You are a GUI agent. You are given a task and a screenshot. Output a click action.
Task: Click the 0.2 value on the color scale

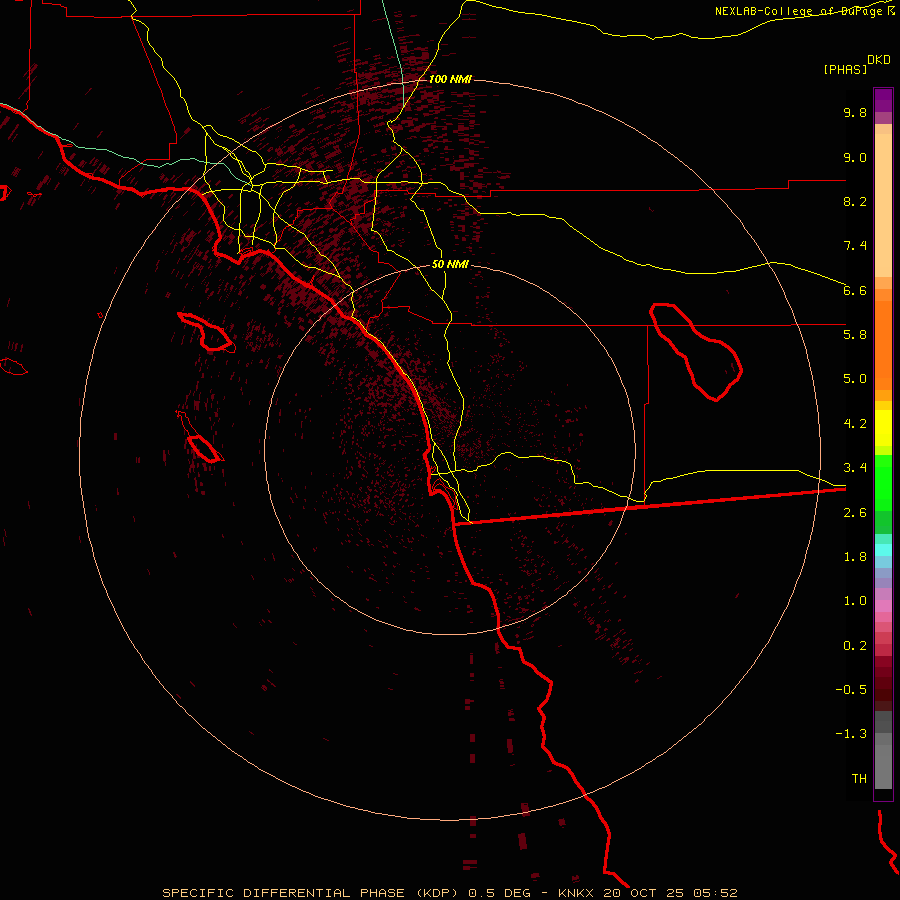tap(855, 646)
